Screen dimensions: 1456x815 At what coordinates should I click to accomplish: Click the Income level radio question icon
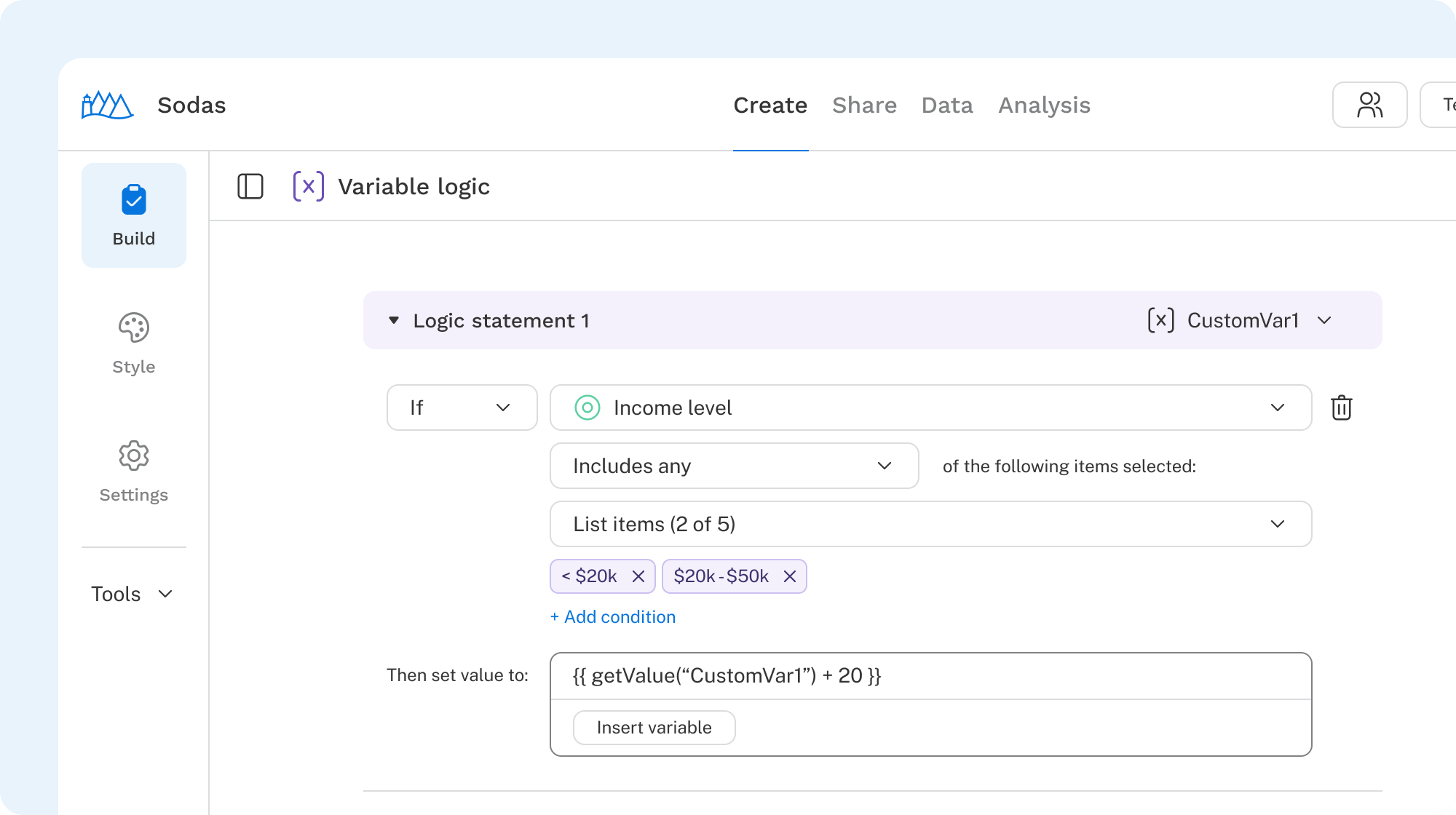coord(587,407)
